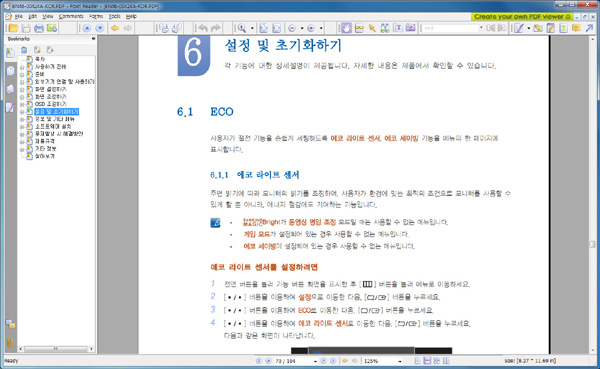600x369 pixels.
Task: Click the Zoom in magnifier tool icon
Action: click(242, 28)
